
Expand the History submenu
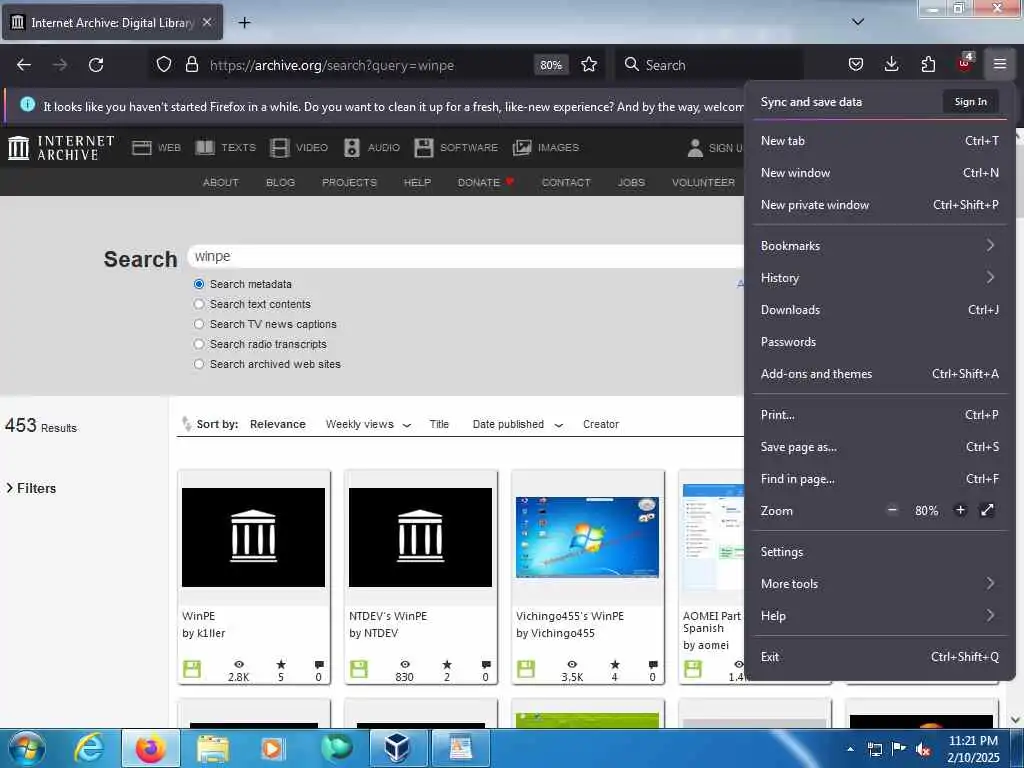[x=879, y=278]
